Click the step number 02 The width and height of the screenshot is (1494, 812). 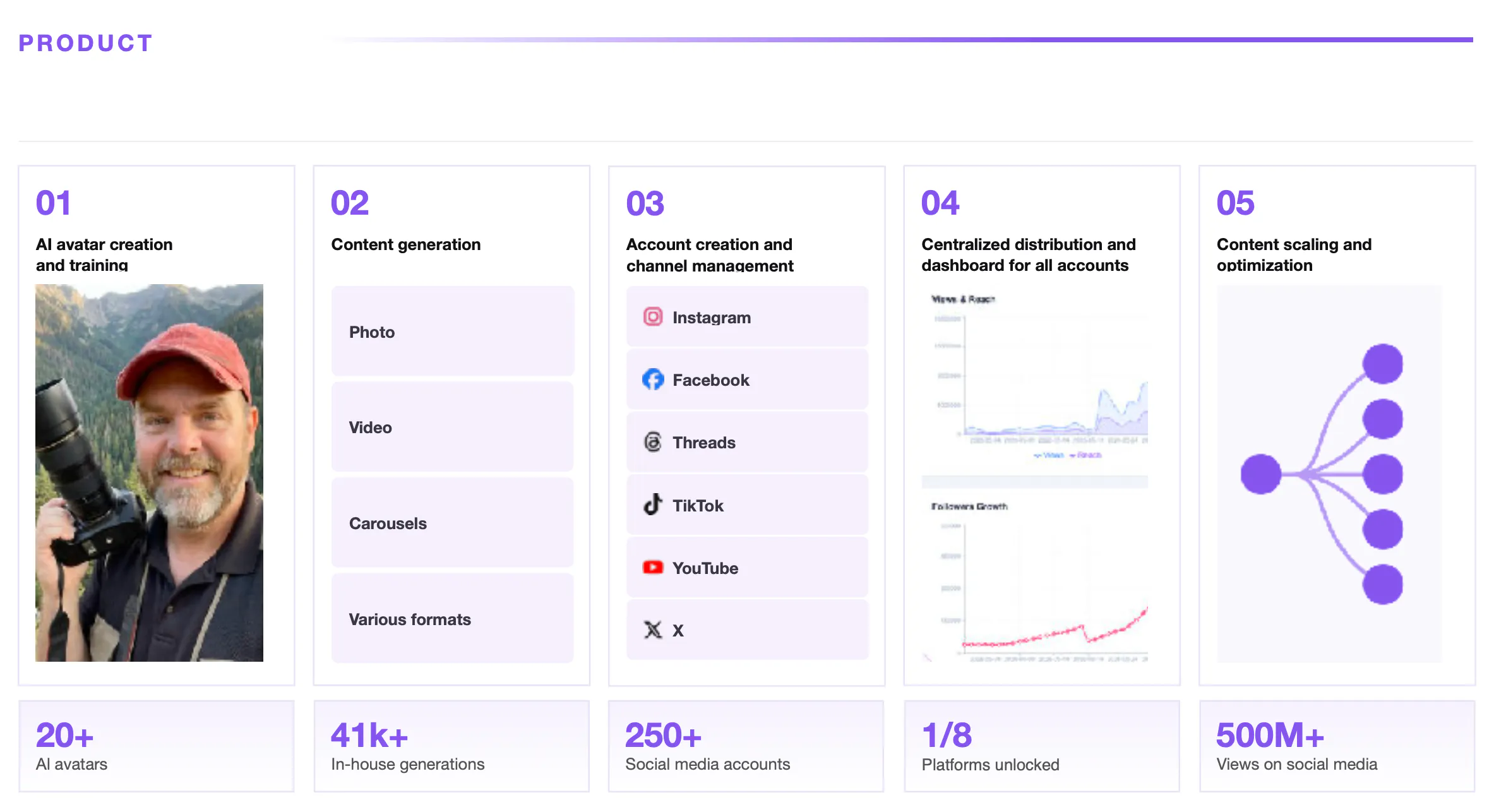point(350,203)
